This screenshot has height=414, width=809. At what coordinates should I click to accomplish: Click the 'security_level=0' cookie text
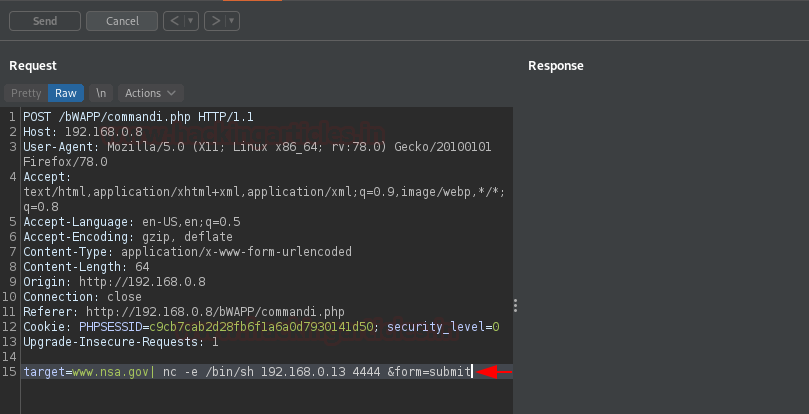tap(443, 327)
